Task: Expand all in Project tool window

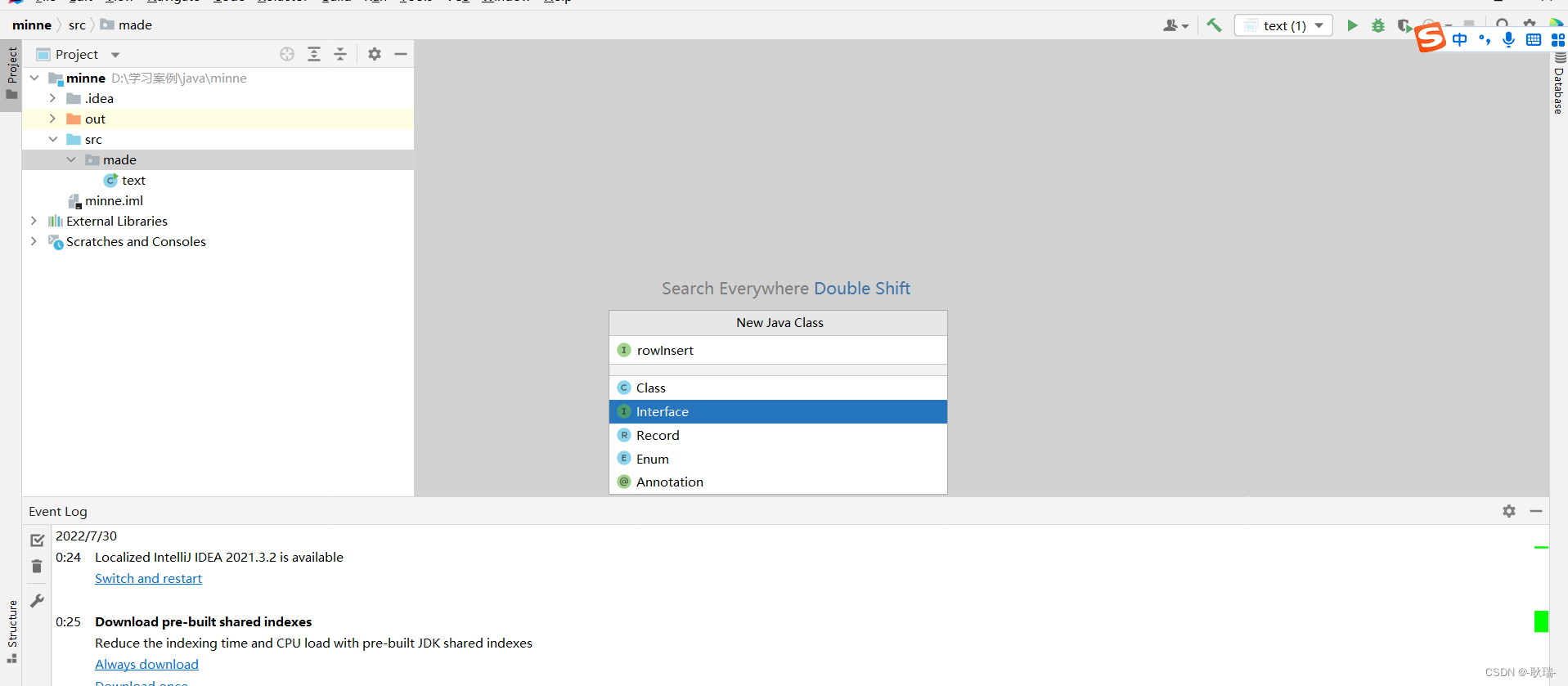Action: 314,54
